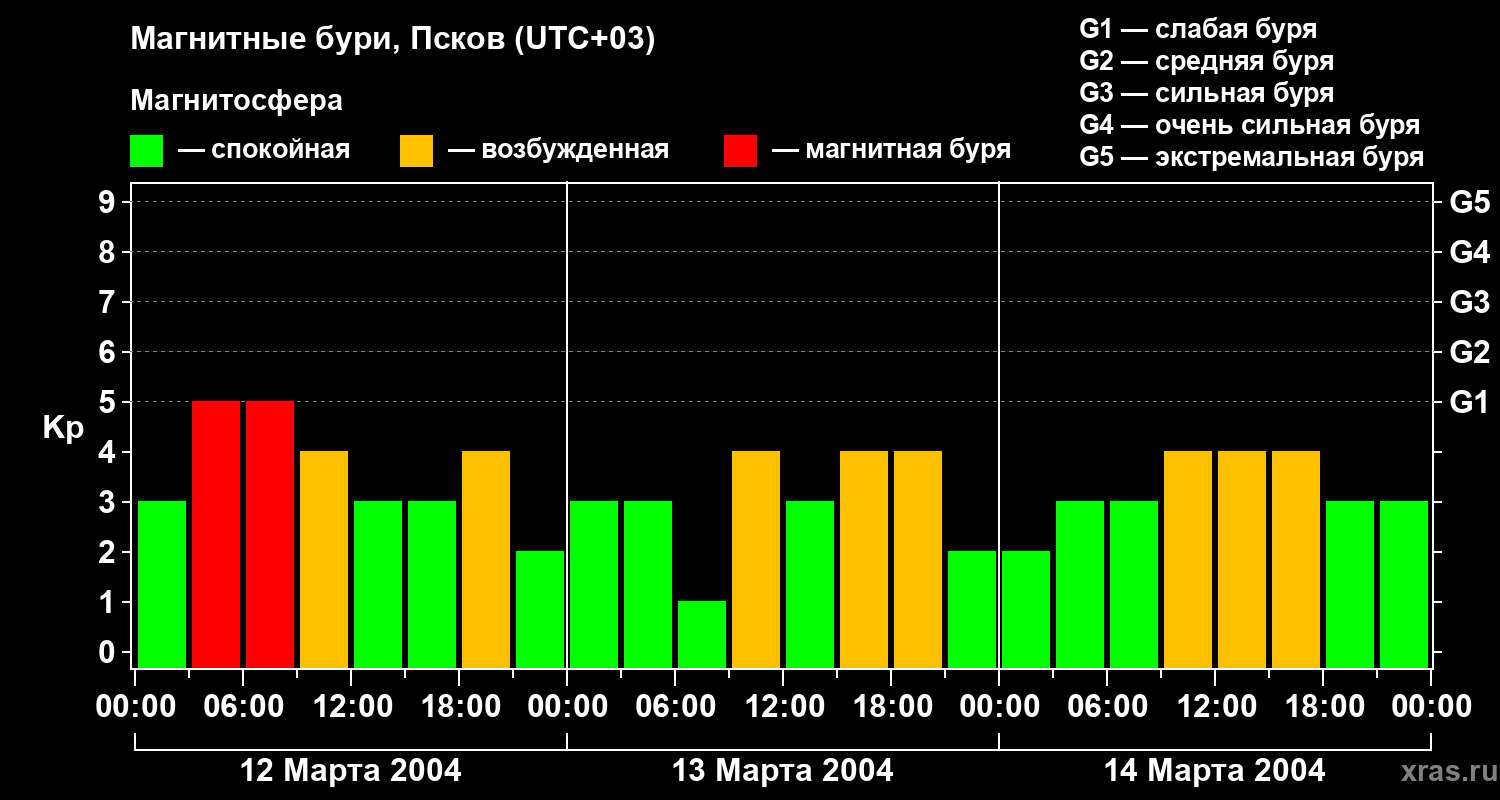1500x800 pixels.
Task: Click the shortest green bar on 13 Марта
Action: (702, 634)
